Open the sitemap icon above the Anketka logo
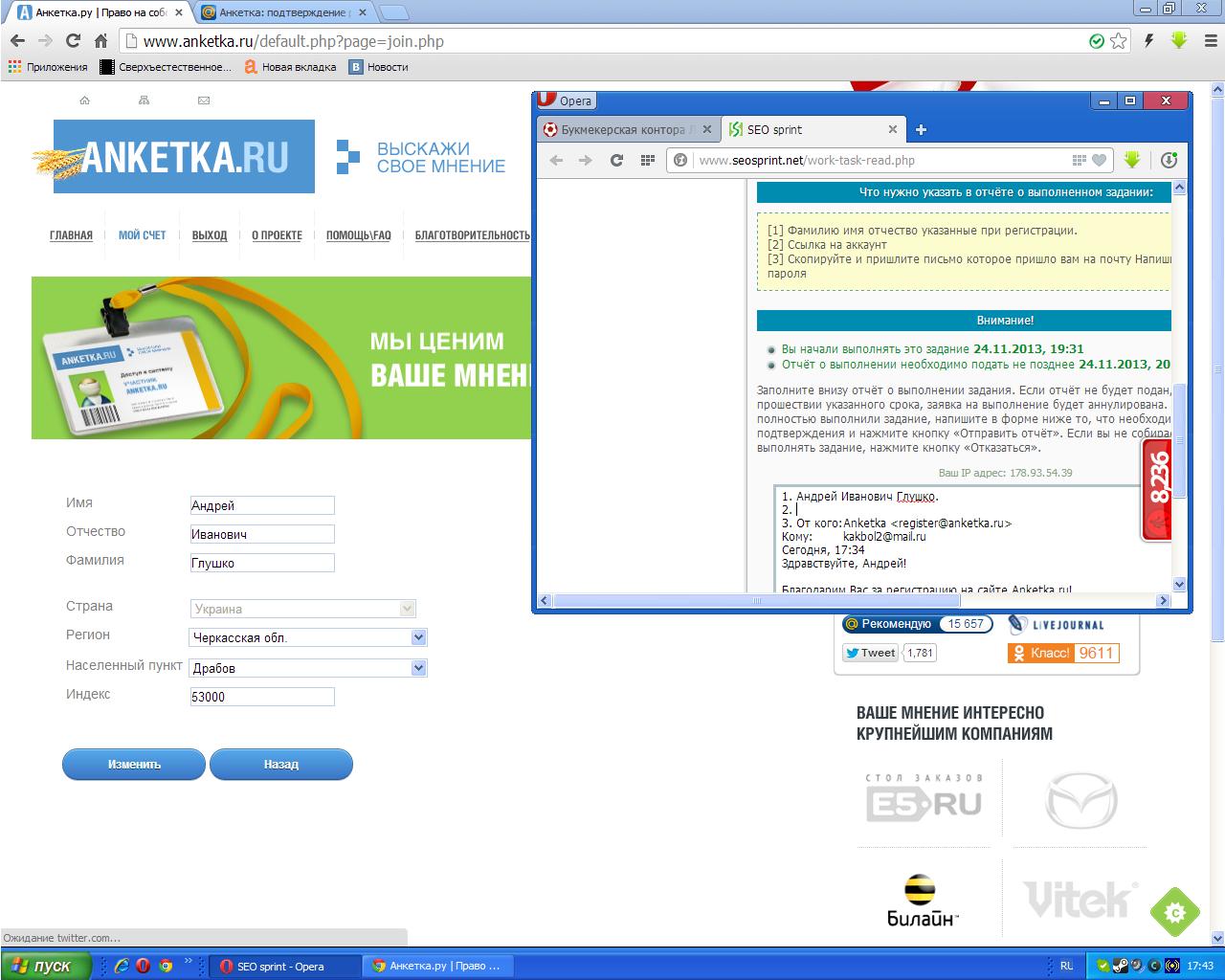The height and width of the screenshot is (980, 1225). [144, 100]
